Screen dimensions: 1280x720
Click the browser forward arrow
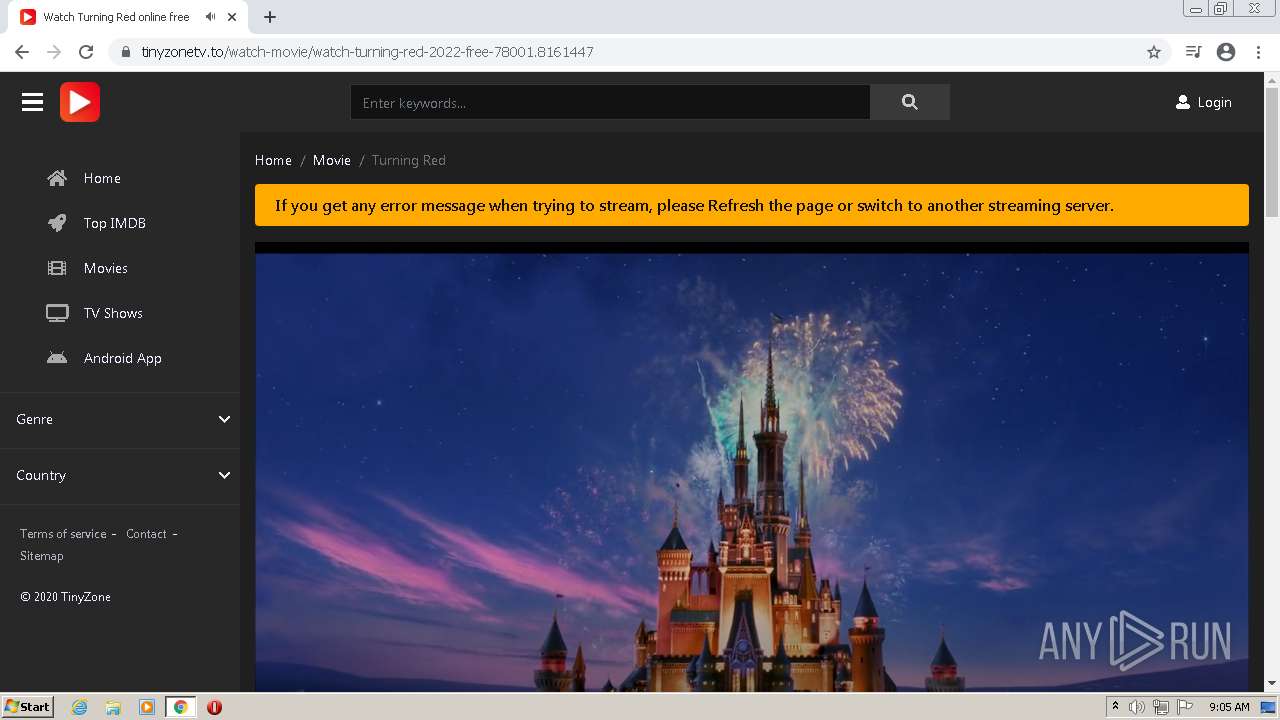point(54,52)
